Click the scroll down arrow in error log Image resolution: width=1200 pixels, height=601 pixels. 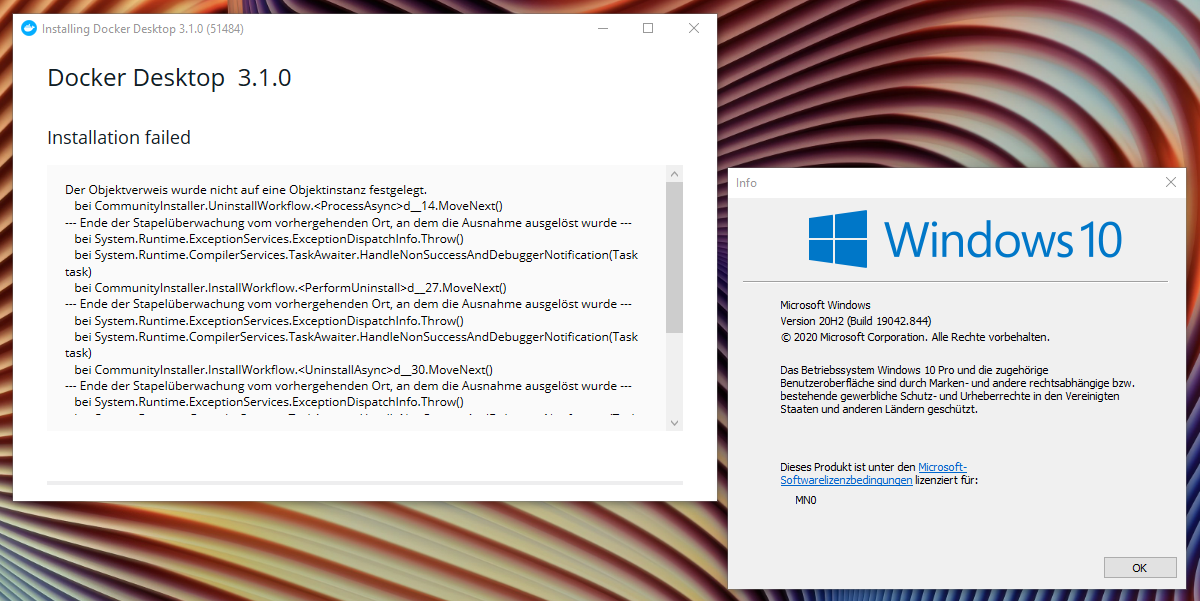click(674, 422)
